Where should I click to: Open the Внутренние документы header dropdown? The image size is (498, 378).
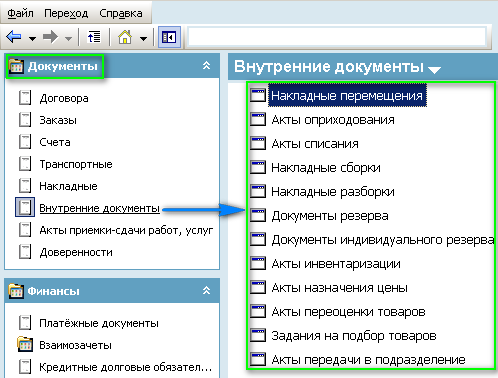coord(434,70)
